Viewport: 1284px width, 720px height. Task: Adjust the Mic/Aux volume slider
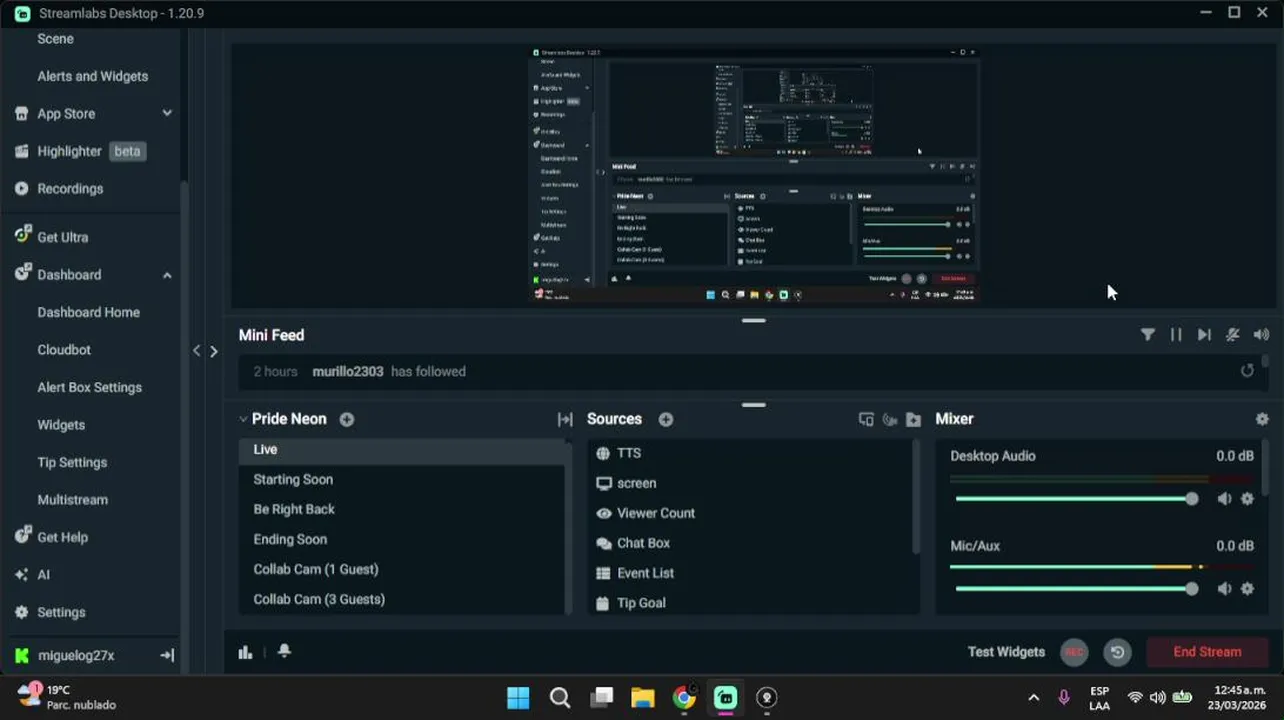1076,589
